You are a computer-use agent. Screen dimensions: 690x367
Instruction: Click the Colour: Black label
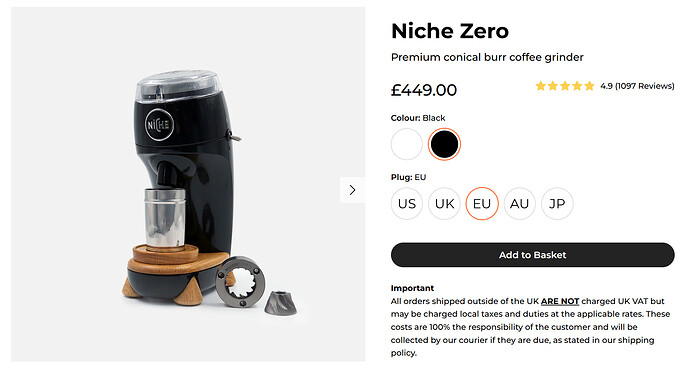coord(418,118)
